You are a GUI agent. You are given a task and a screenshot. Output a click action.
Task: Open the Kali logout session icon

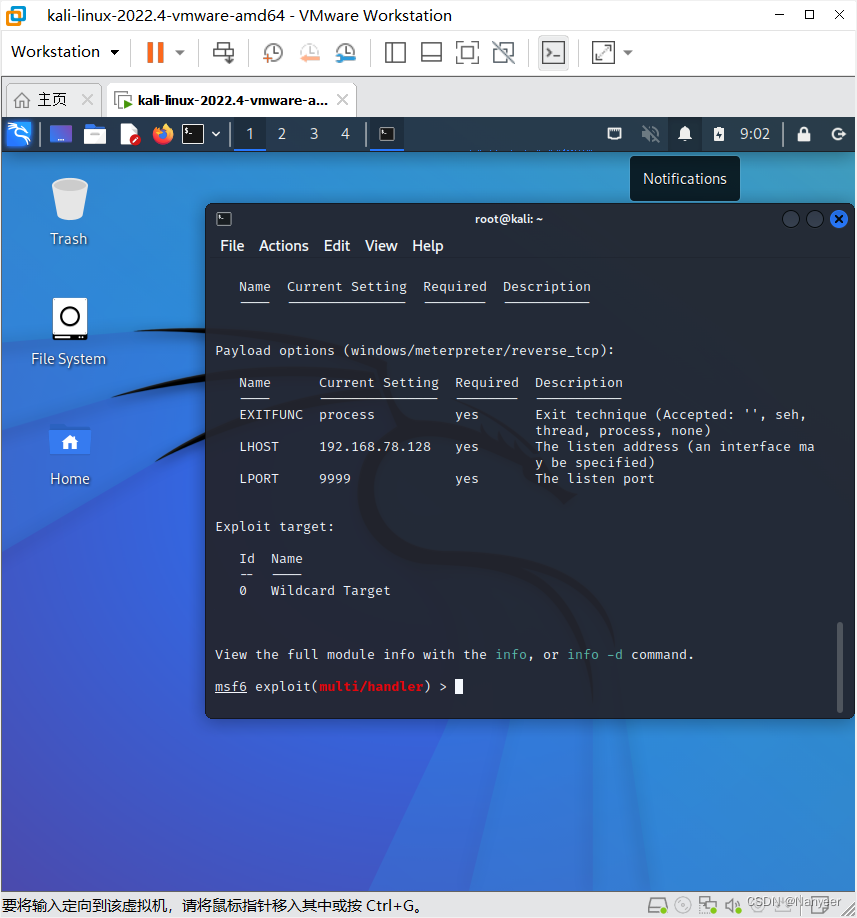pos(838,134)
